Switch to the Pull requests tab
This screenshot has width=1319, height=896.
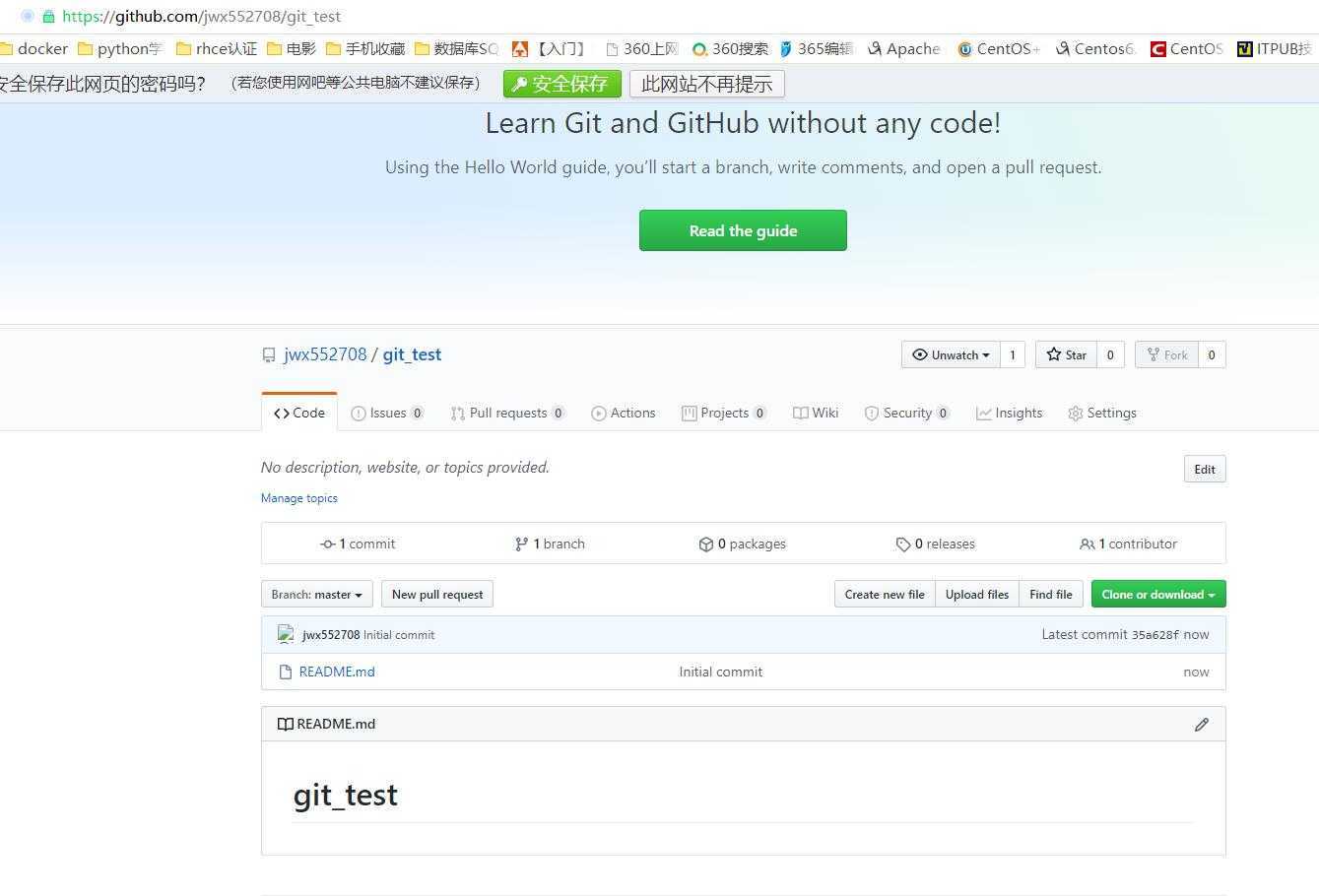coord(507,414)
